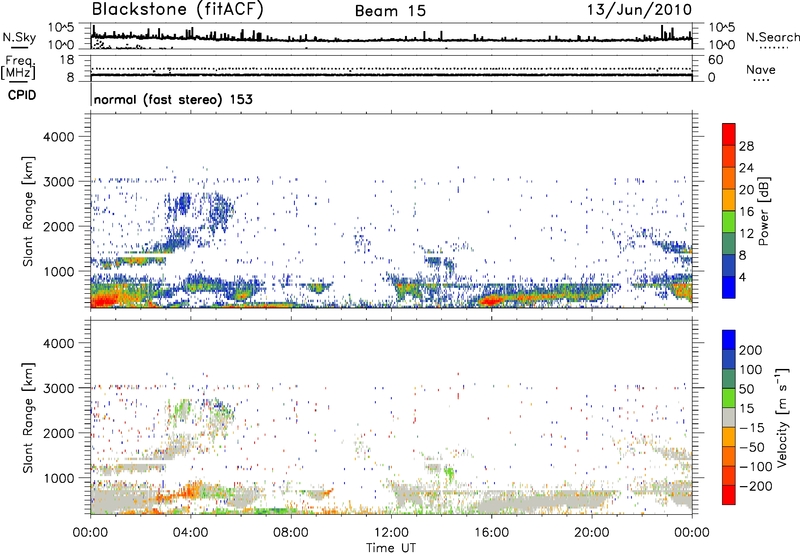The width and height of the screenshot is (800, 554).
Task: Pick the blue top segment of Velocity colorbar
Action: pyautogui.click(x=729, y=340)
